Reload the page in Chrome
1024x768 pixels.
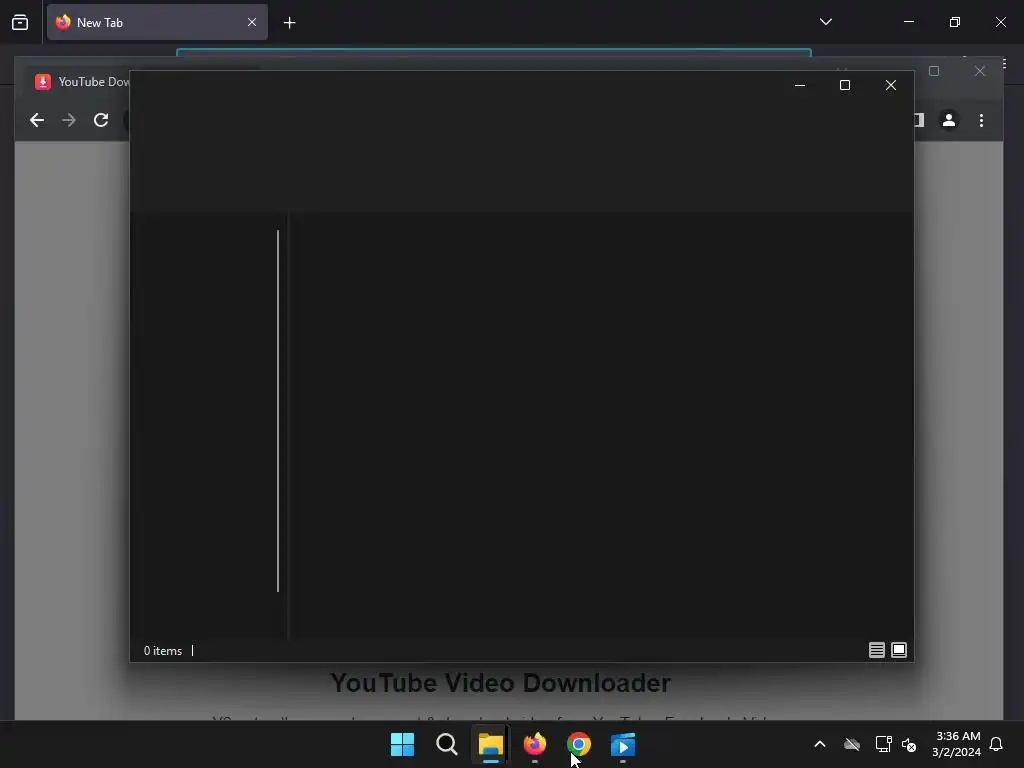coord(101,120)
